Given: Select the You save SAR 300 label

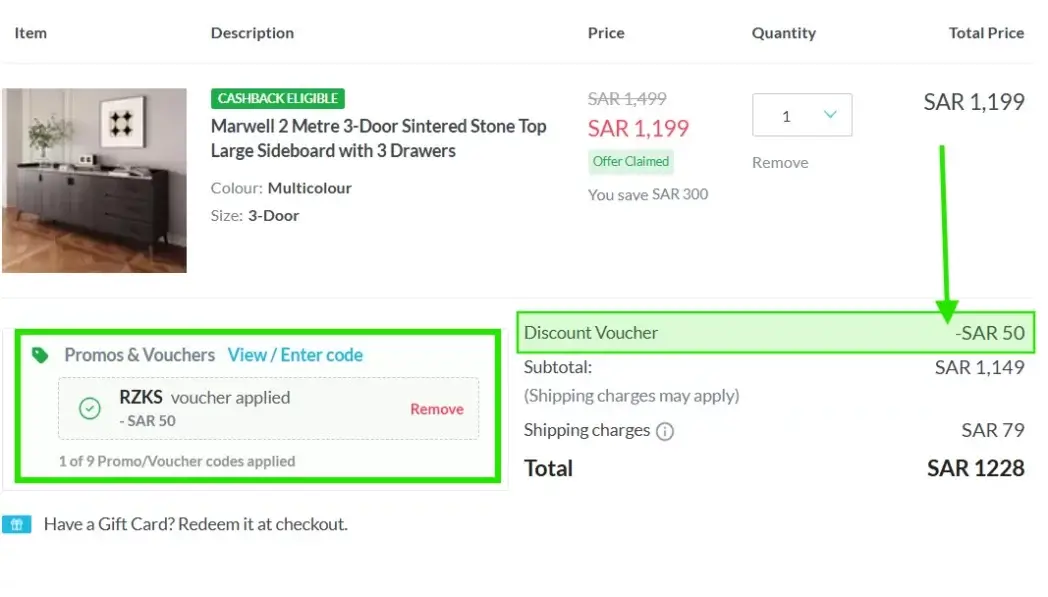Looking at the screenshot, I should pyautogui.click(x=648, y=194).
